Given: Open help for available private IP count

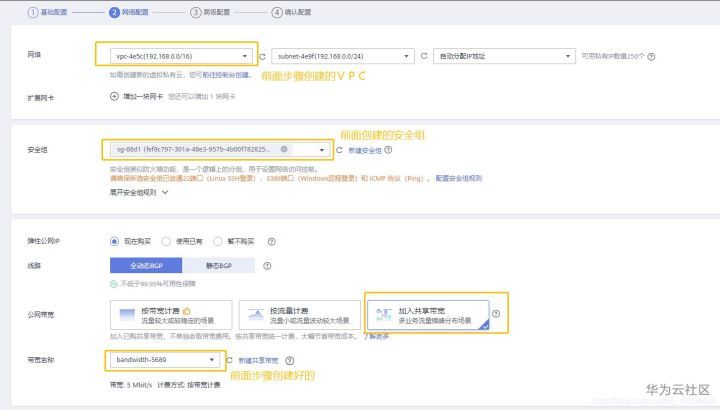Looking at the screenshot, I should point(651,56).
